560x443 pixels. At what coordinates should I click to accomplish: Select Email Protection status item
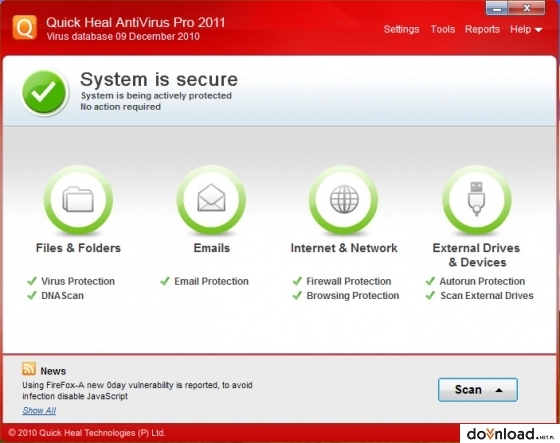(204, 281)
